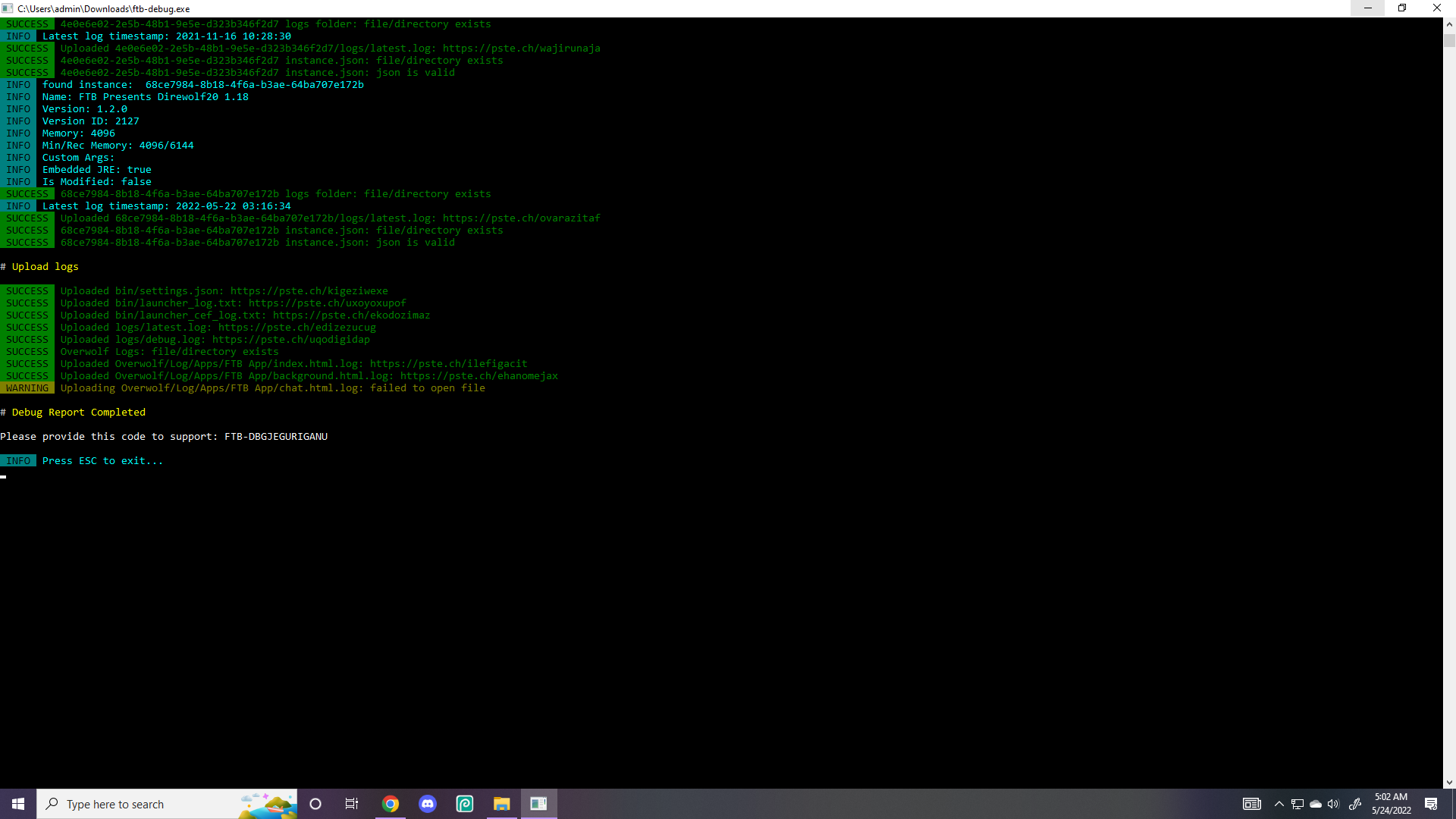Click the 'Custom Args:' line
This screenshot has height=819, width=1456.
coord(79,158)
